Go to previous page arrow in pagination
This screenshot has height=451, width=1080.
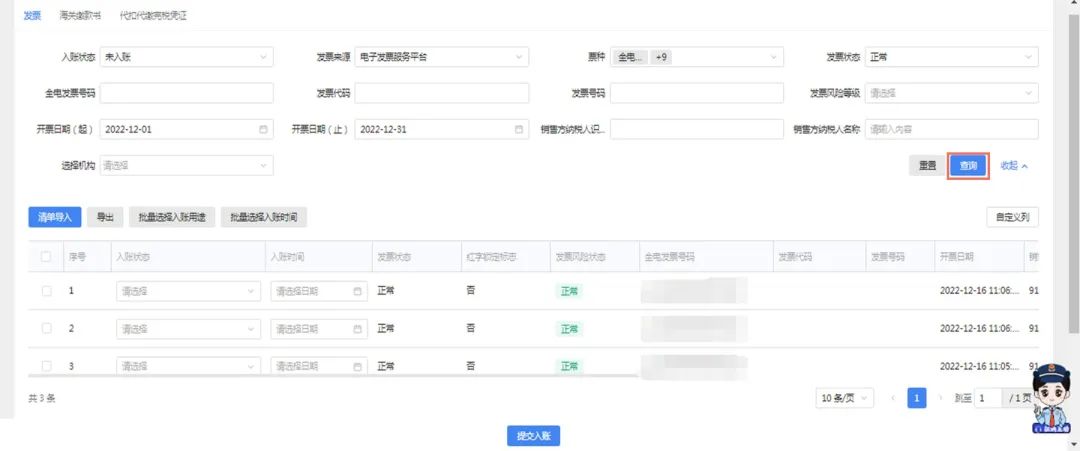tap(893, 398)
